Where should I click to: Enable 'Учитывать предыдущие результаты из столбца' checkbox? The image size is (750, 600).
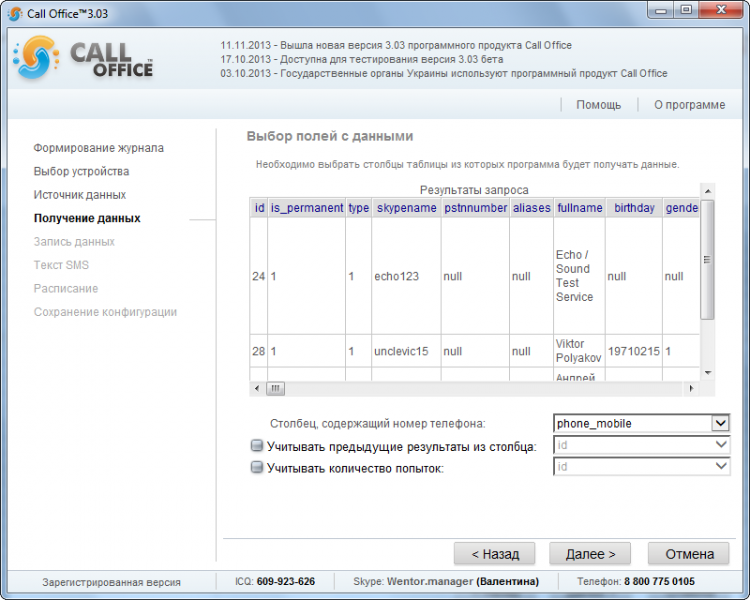pos(257,446)
